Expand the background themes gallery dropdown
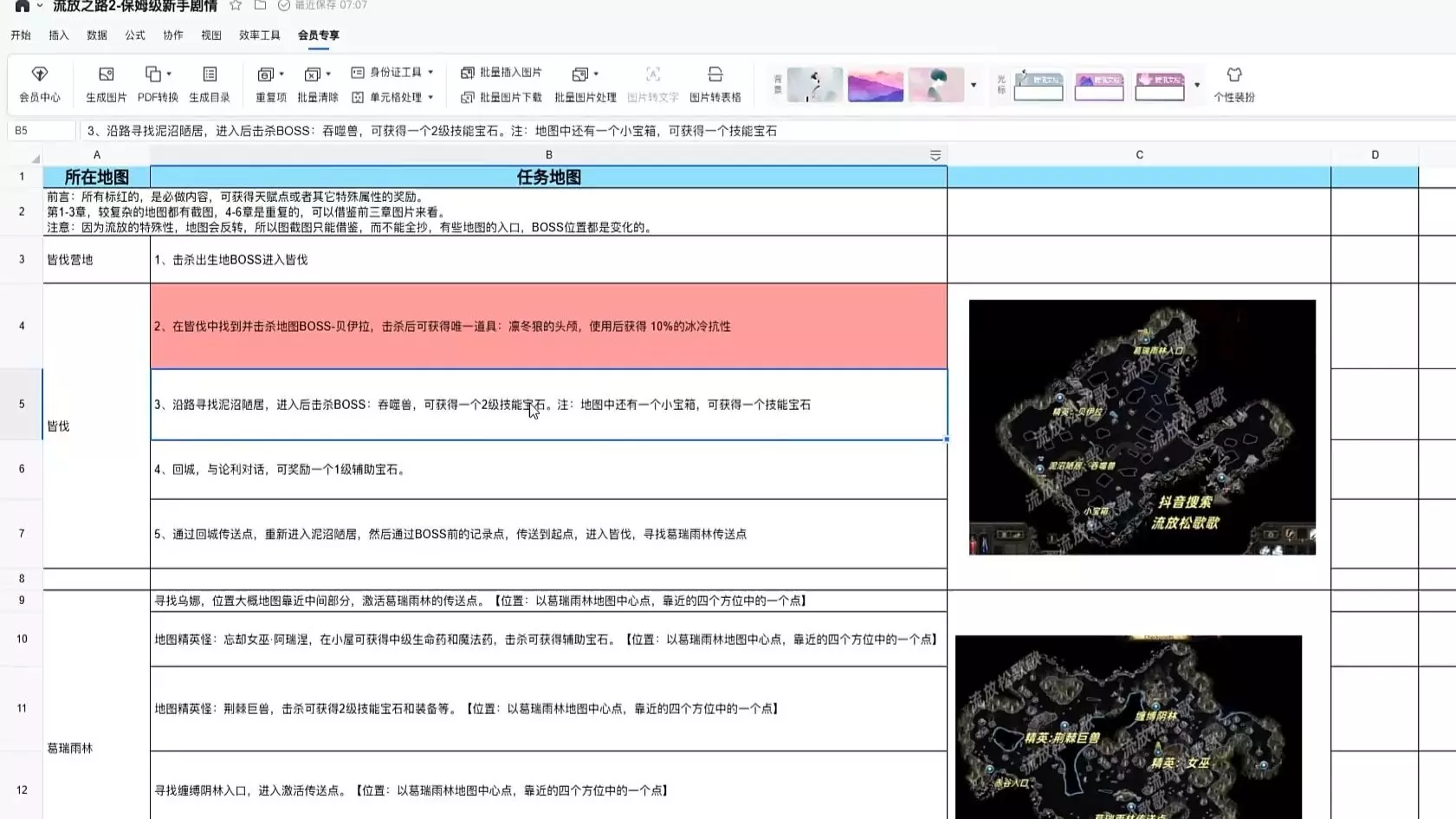The image size is (1456, 819). pyautogui.click(x=974, y=85)
